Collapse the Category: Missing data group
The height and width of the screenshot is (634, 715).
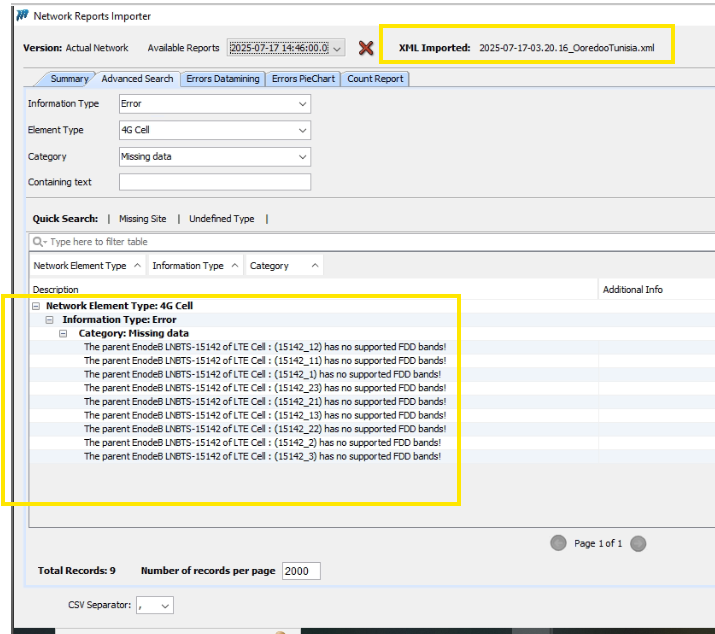(x=64, y=333)
